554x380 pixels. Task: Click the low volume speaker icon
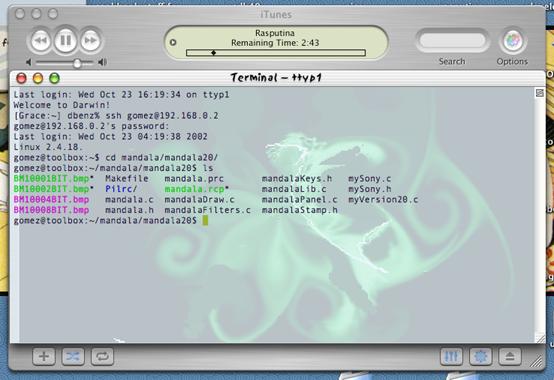(x=29, y=63)
